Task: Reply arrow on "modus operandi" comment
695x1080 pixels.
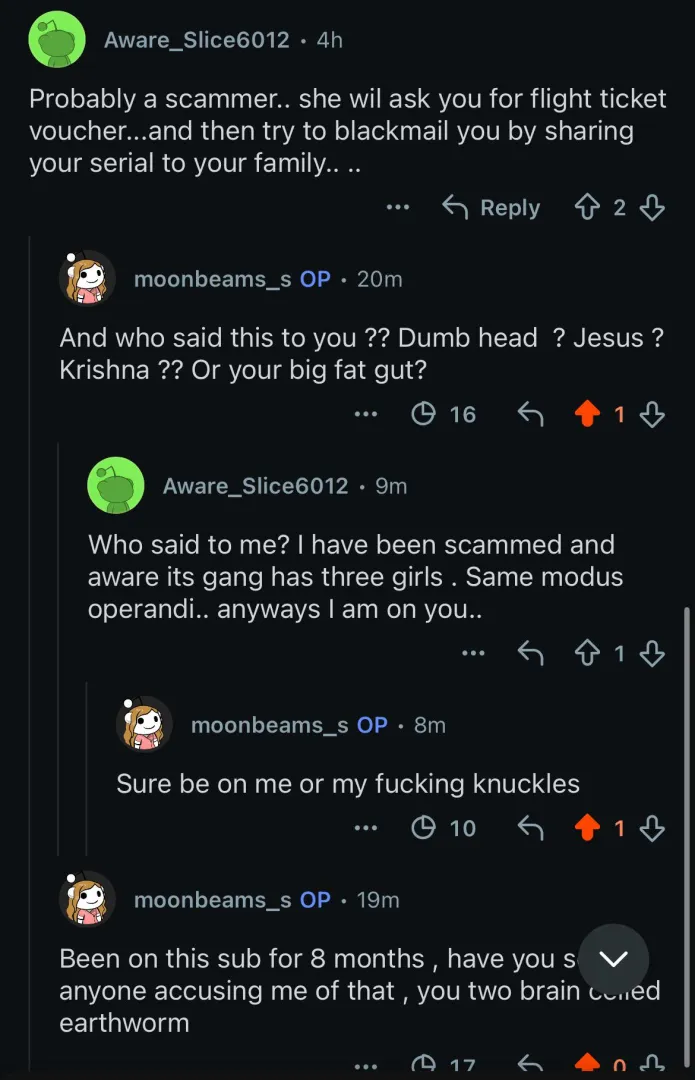Action: [529, 654]
